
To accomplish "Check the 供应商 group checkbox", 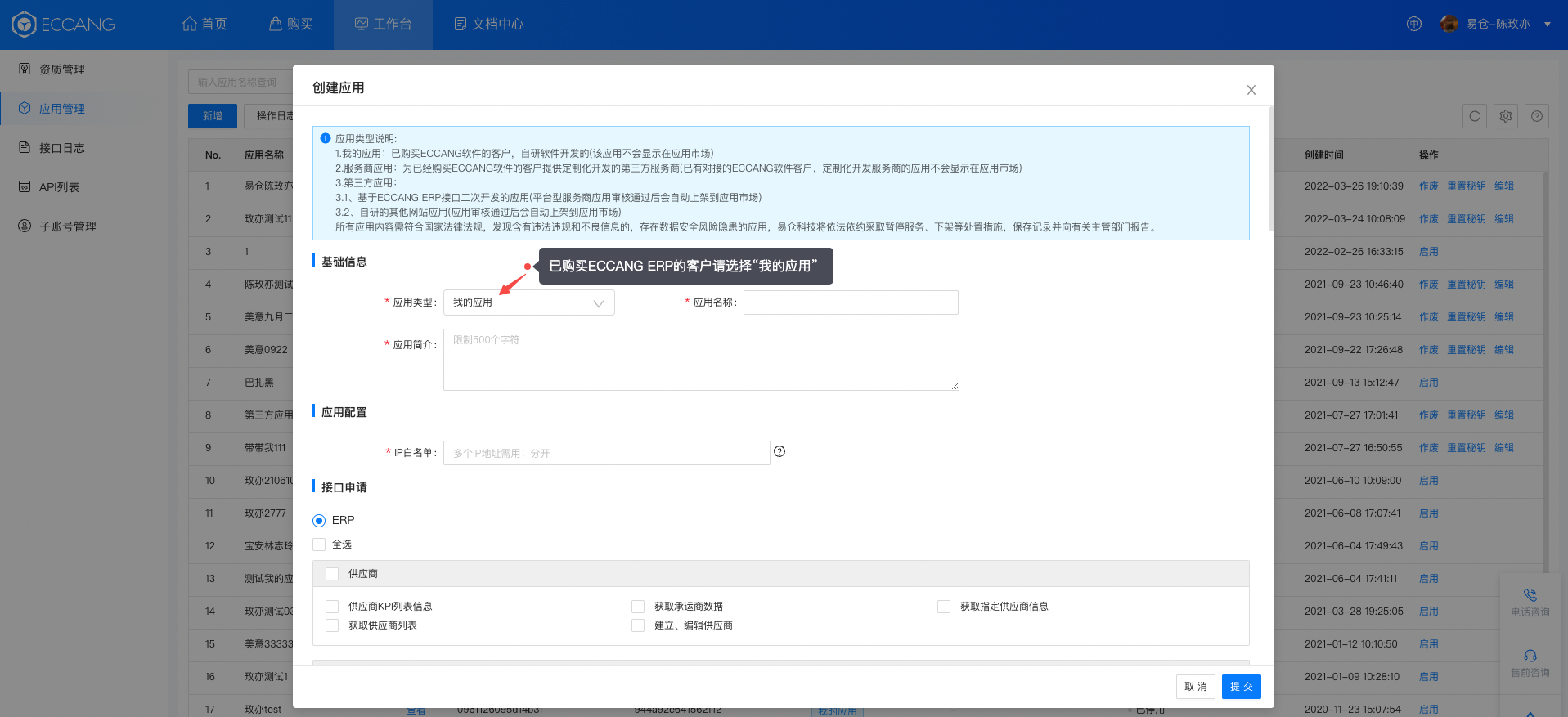I will pos(332,574).
